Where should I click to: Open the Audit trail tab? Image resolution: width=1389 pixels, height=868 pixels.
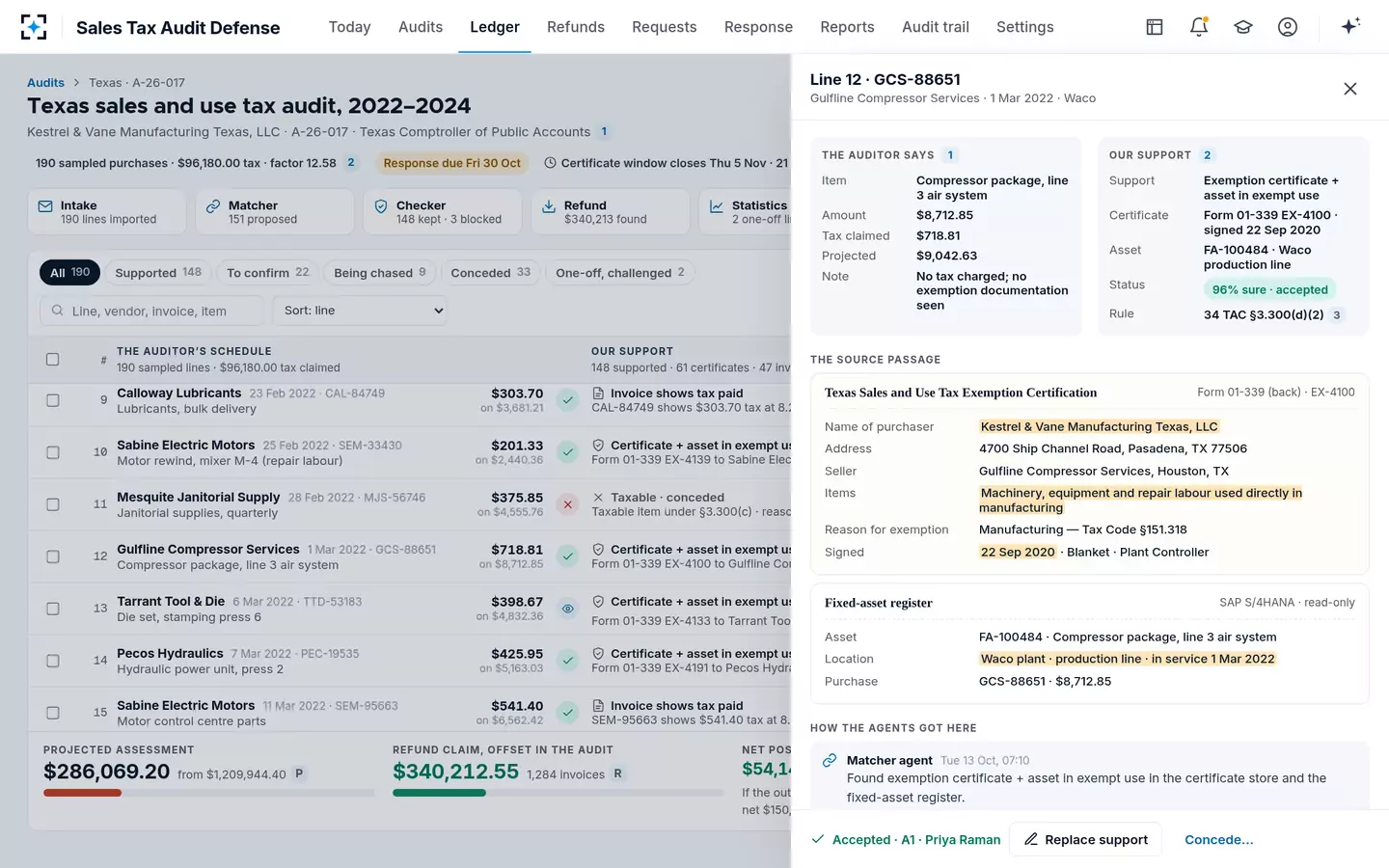936,27
